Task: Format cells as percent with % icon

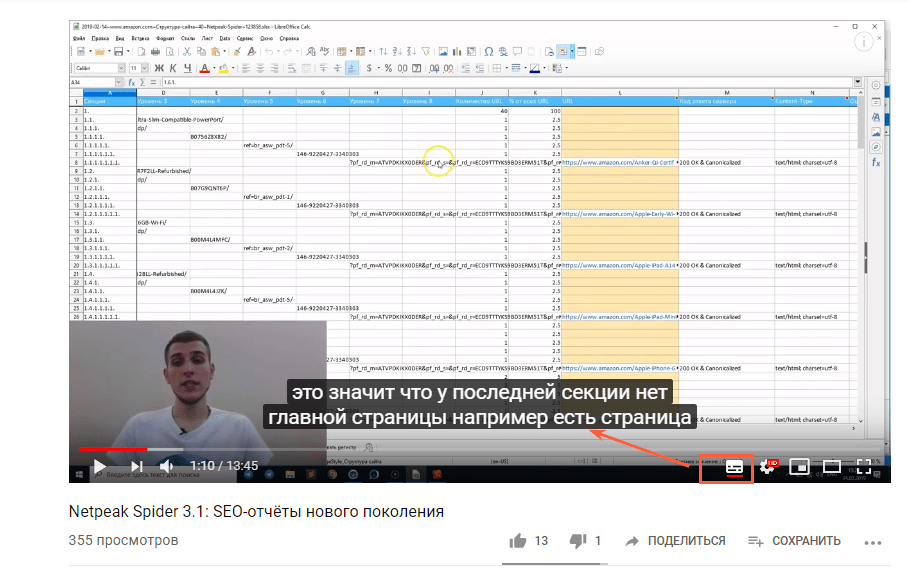Action: 387,68
